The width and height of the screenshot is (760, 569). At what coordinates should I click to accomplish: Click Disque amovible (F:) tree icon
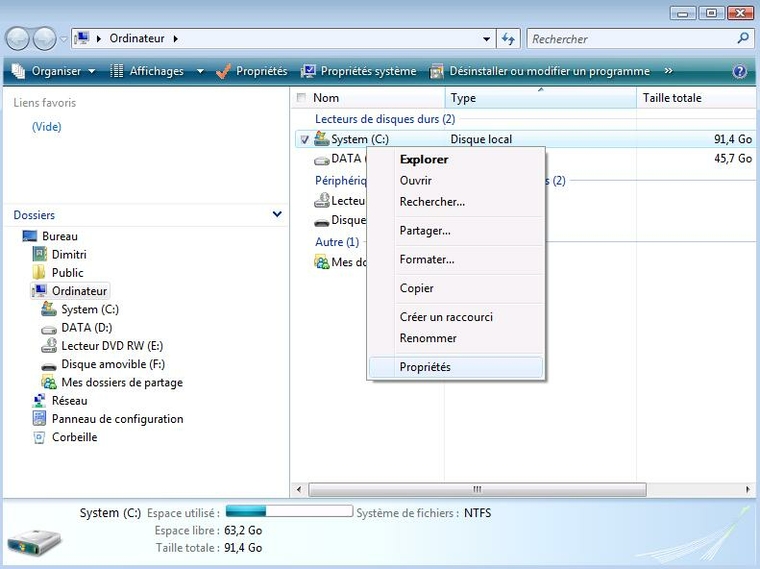(48, 366)
